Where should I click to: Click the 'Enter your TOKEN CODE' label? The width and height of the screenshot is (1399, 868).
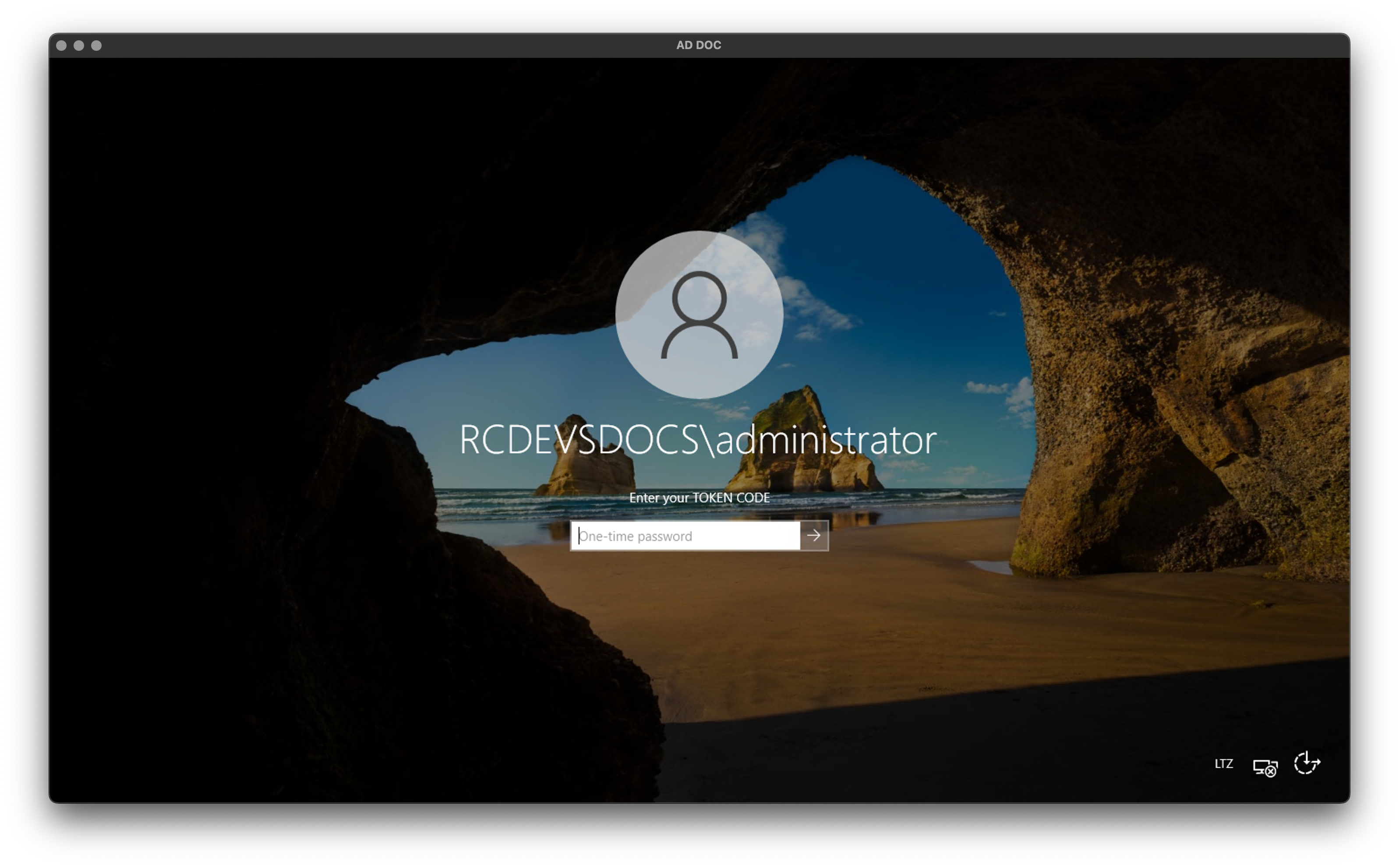coord(699,498)
